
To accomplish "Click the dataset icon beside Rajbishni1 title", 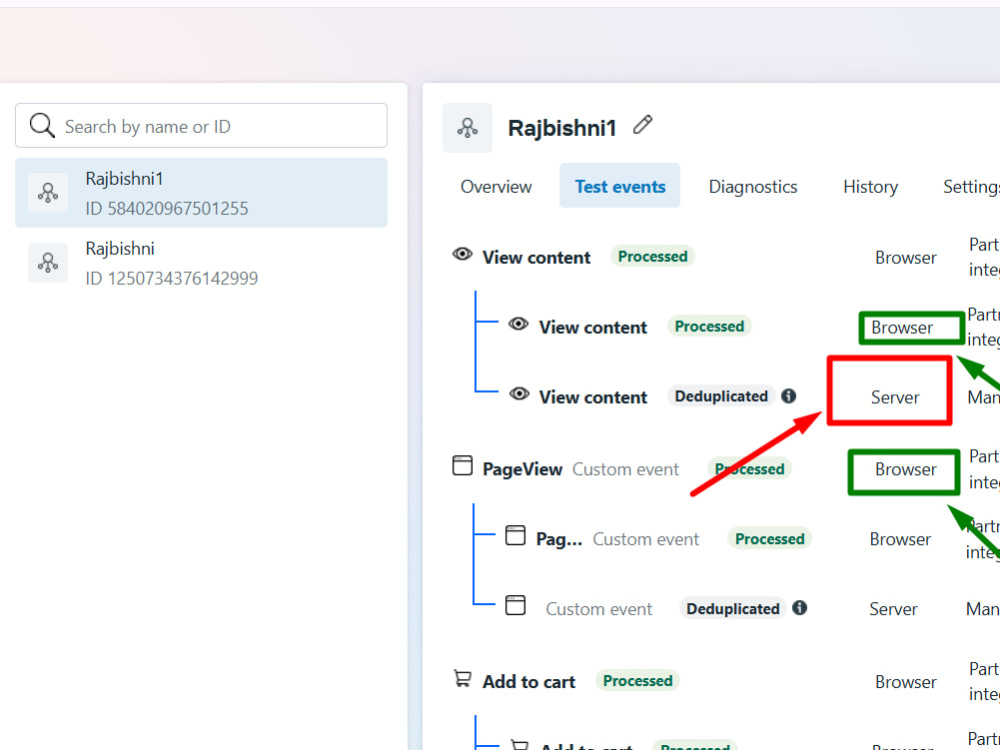I will point(467,128).
